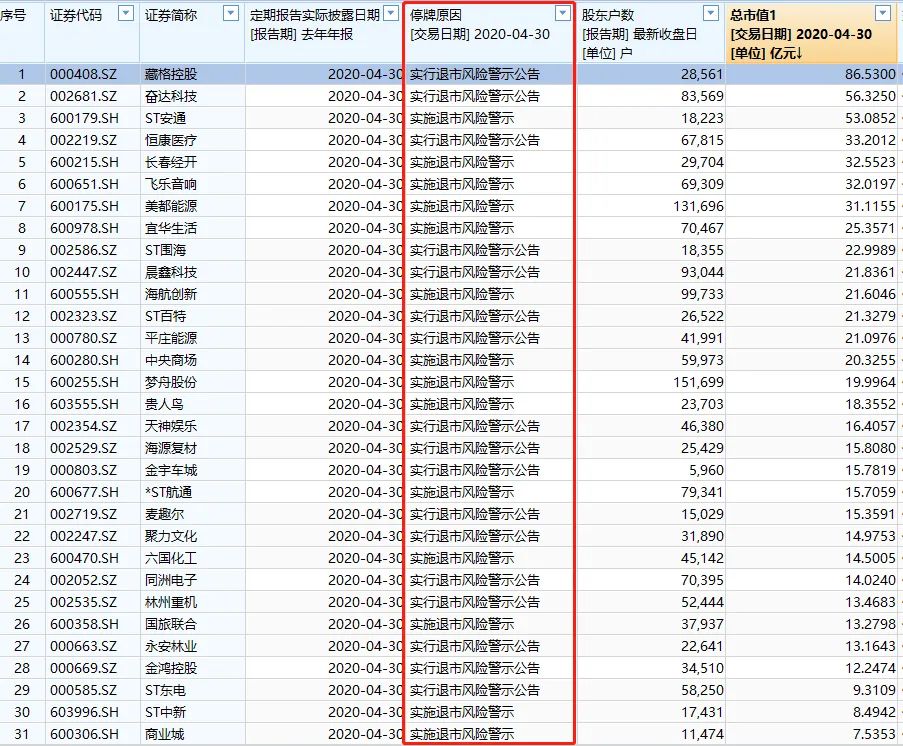Click the 股东户数 header label
903x746 pixels.
coord(608,16)
